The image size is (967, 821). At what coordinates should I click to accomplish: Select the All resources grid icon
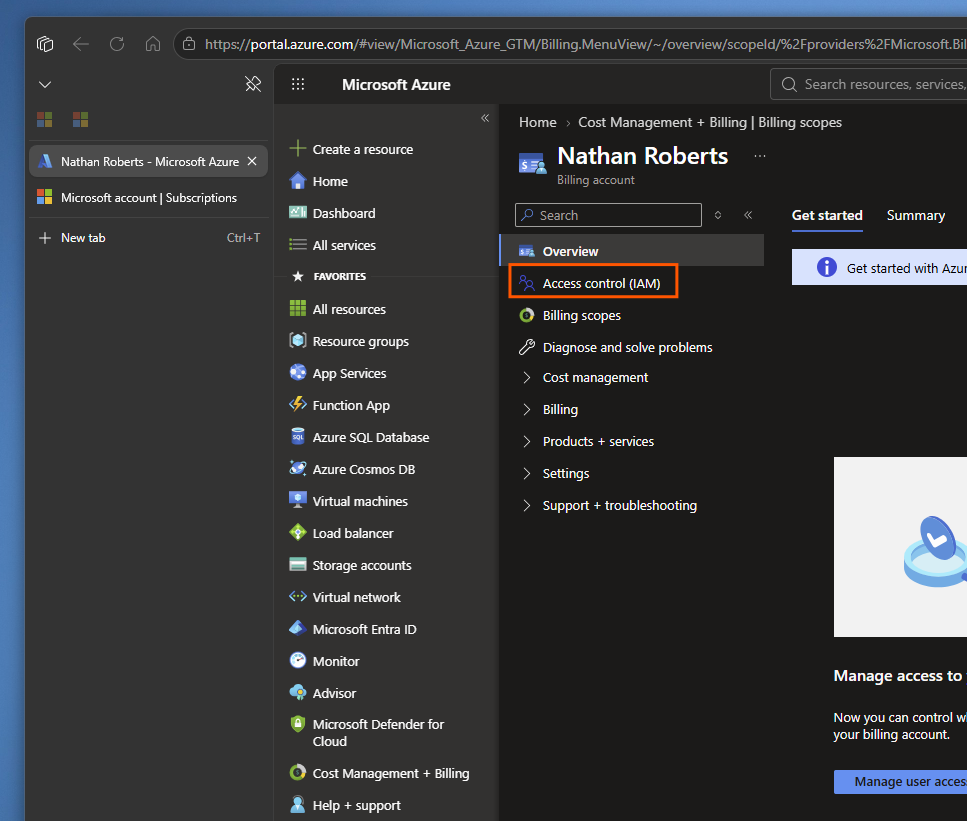point(298,308)
